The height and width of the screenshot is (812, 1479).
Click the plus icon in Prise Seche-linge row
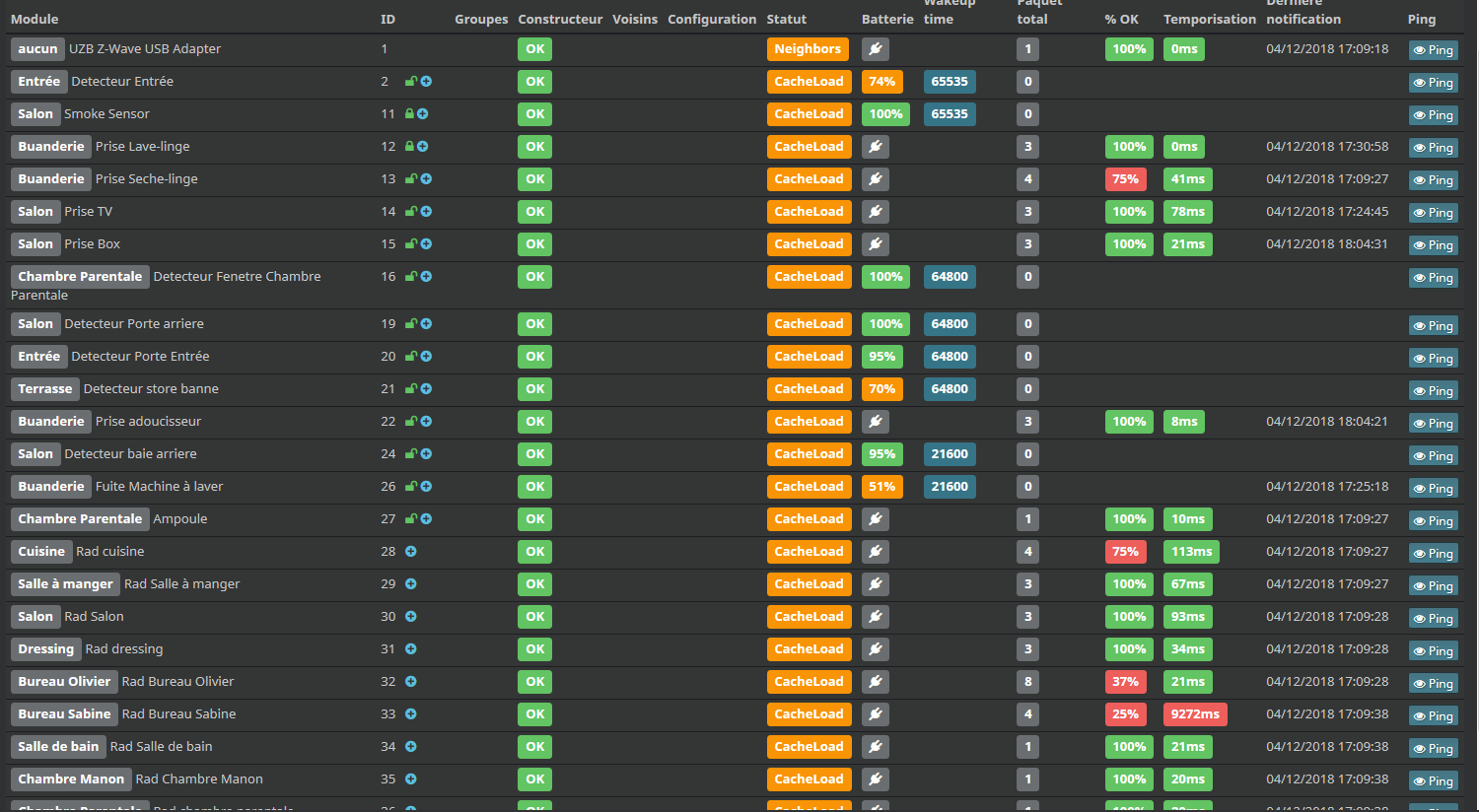click(x=426, y=179)
